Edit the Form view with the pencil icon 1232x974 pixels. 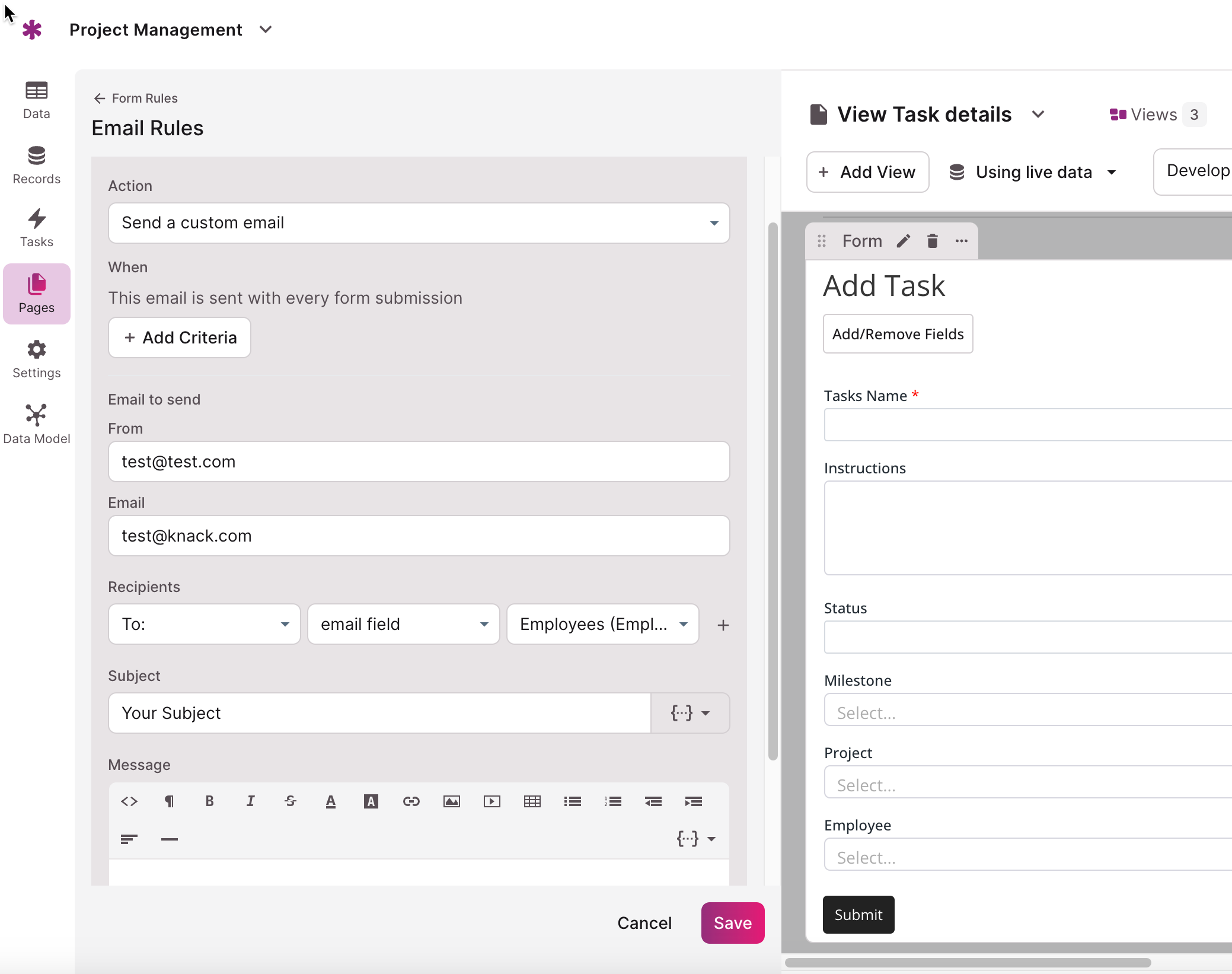tap(904, 241)
